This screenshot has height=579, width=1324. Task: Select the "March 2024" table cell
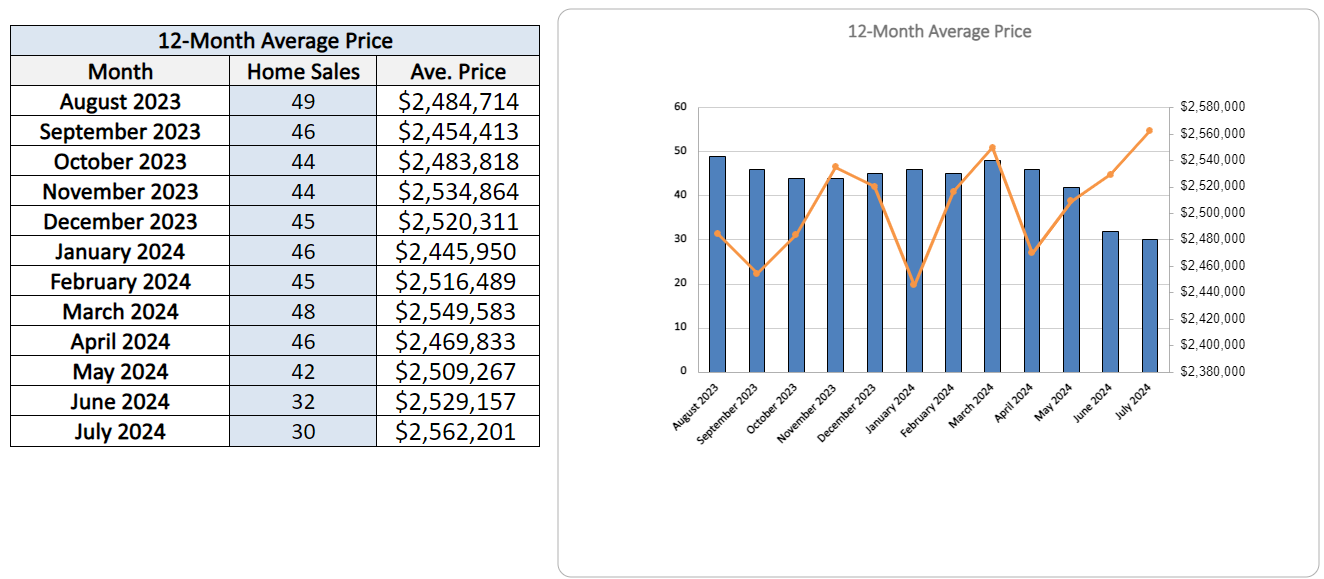click(x=120, y=311)
